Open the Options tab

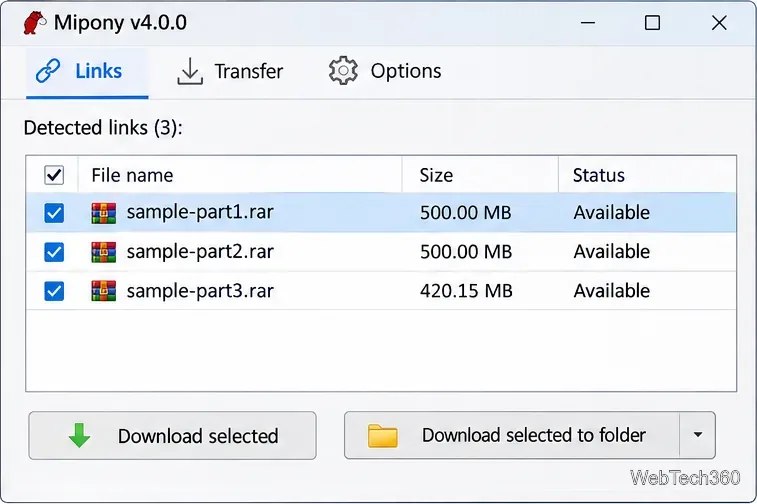(385, 71)
